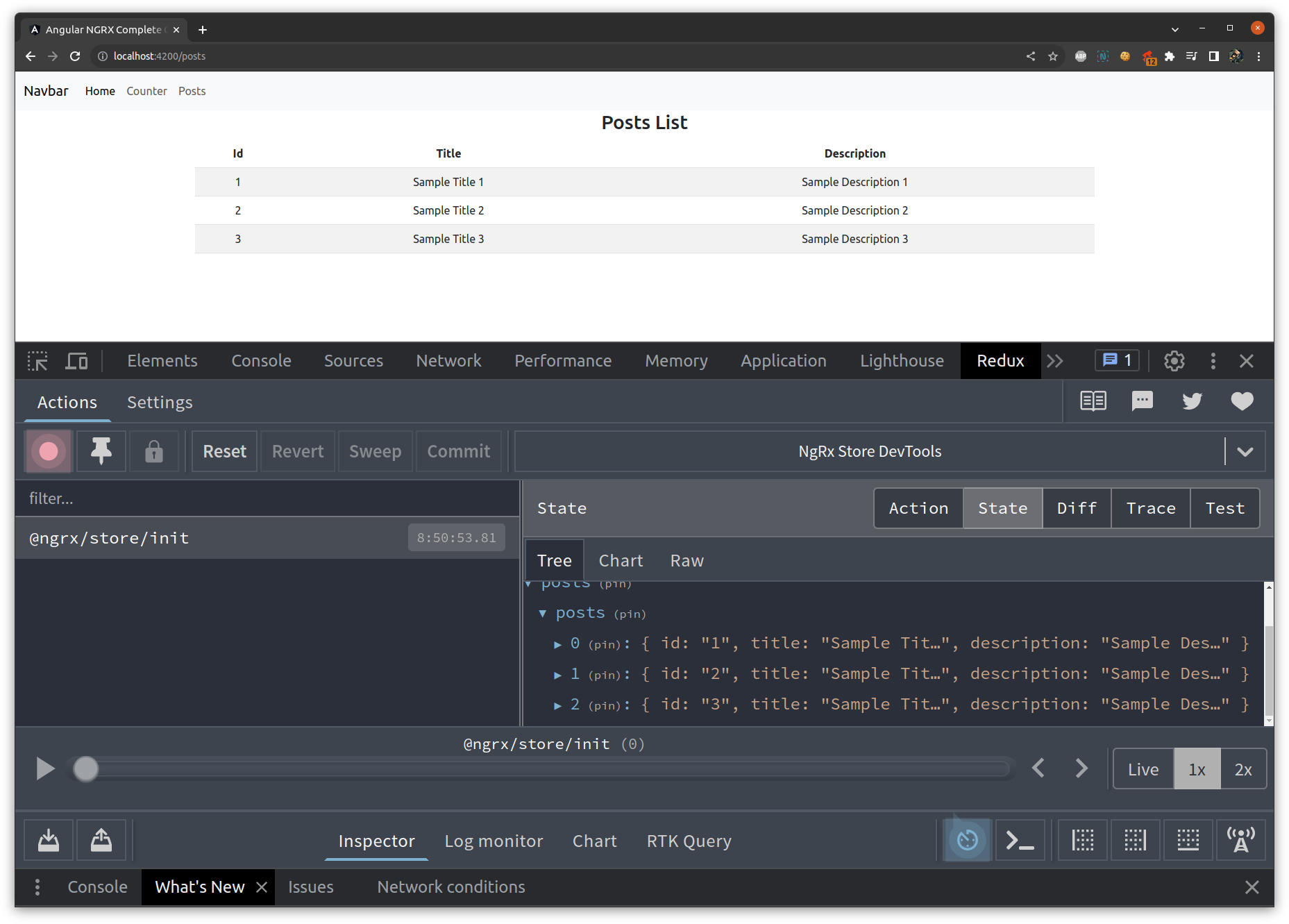Viewport: 1289px width, 924px height.
Task: Open the dispatcher terminal icon
Action: [x=1020, y=840]
